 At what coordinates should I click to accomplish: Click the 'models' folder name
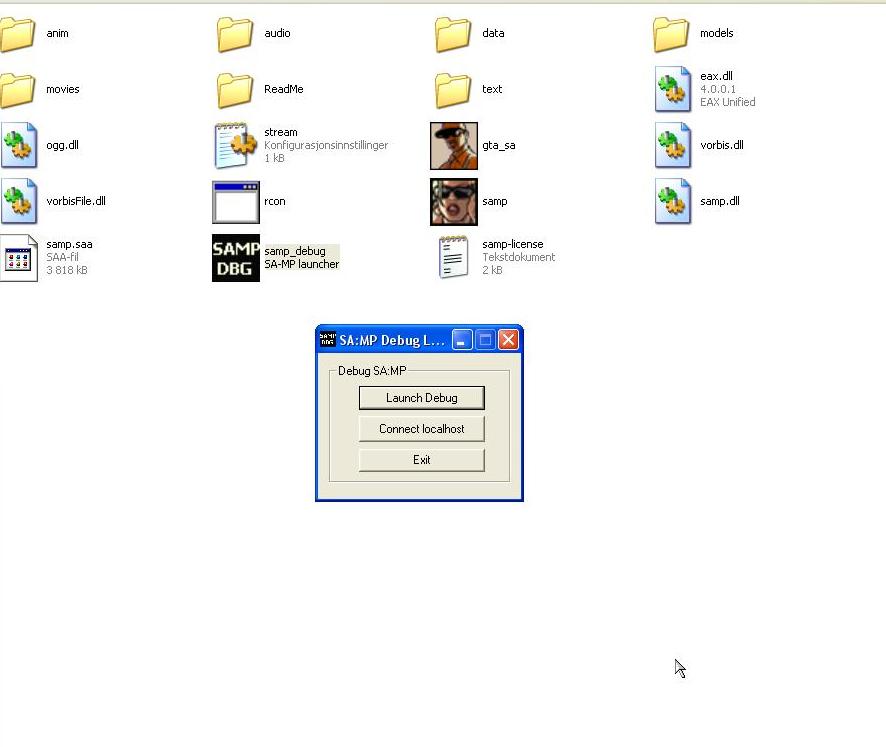click(716, 33)
